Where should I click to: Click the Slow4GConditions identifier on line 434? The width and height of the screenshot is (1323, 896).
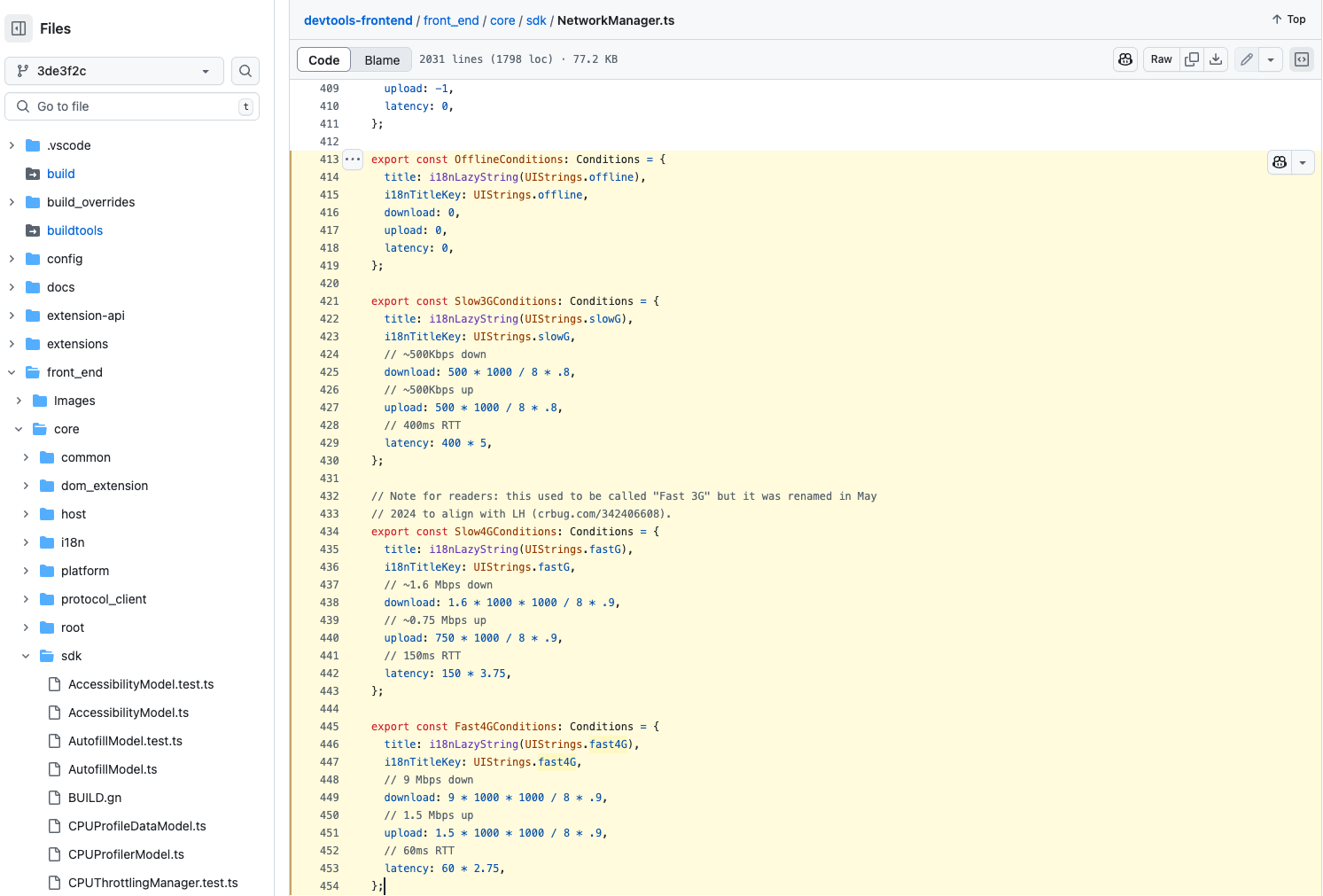(x=505, y=532)
